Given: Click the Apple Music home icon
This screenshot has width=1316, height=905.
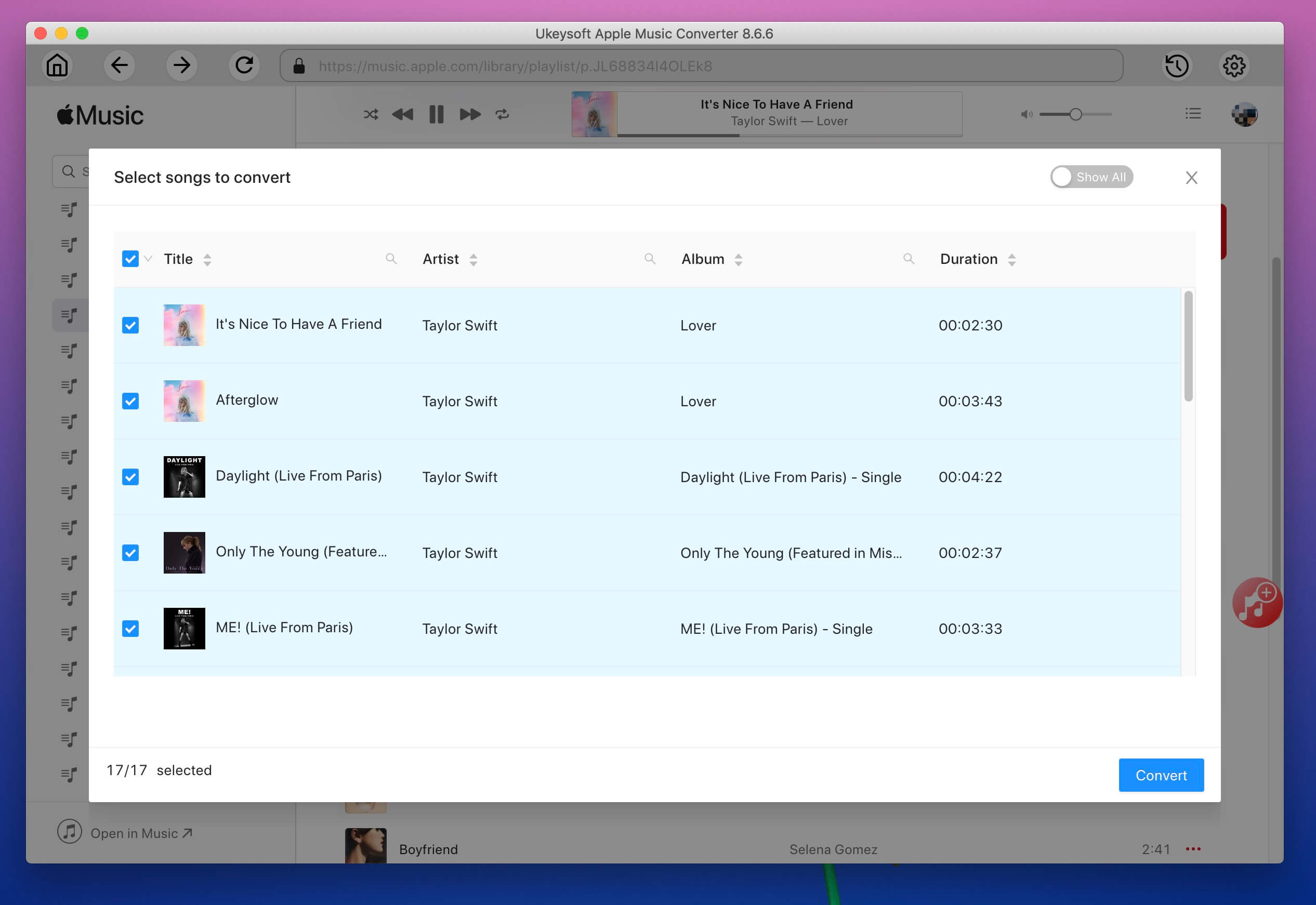Looking at the screenshot, I should (57, 66).
